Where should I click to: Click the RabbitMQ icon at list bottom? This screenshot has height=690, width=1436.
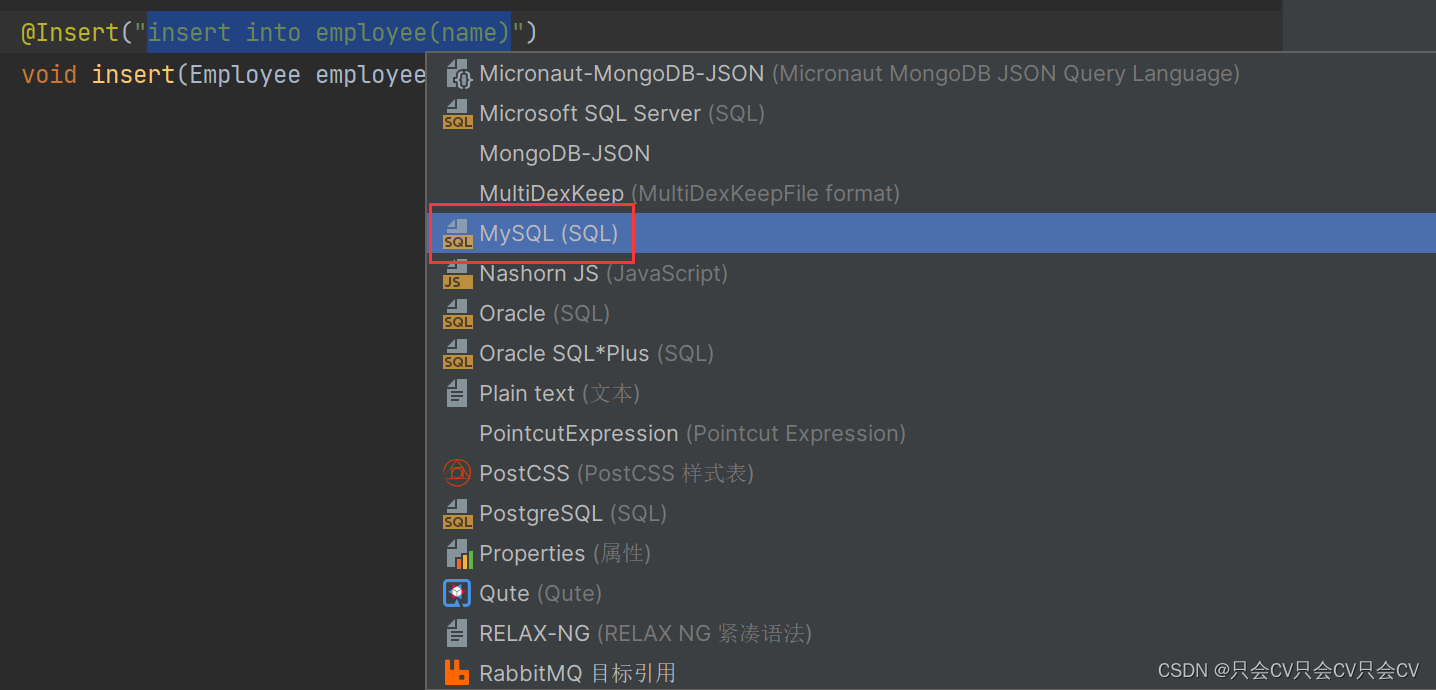tap(457, 672)
